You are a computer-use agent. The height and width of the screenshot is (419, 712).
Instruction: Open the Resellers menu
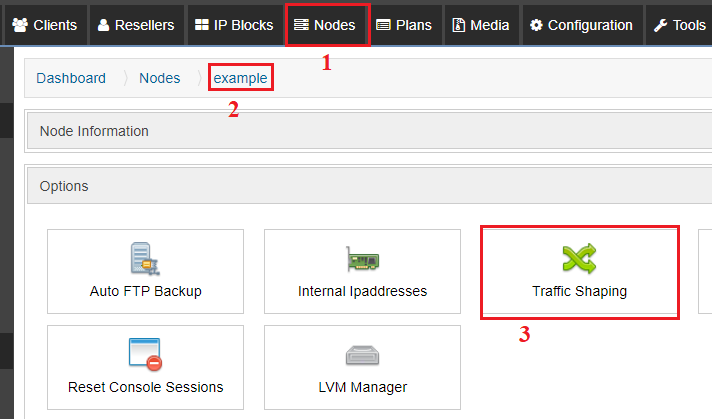coord(136,25)
